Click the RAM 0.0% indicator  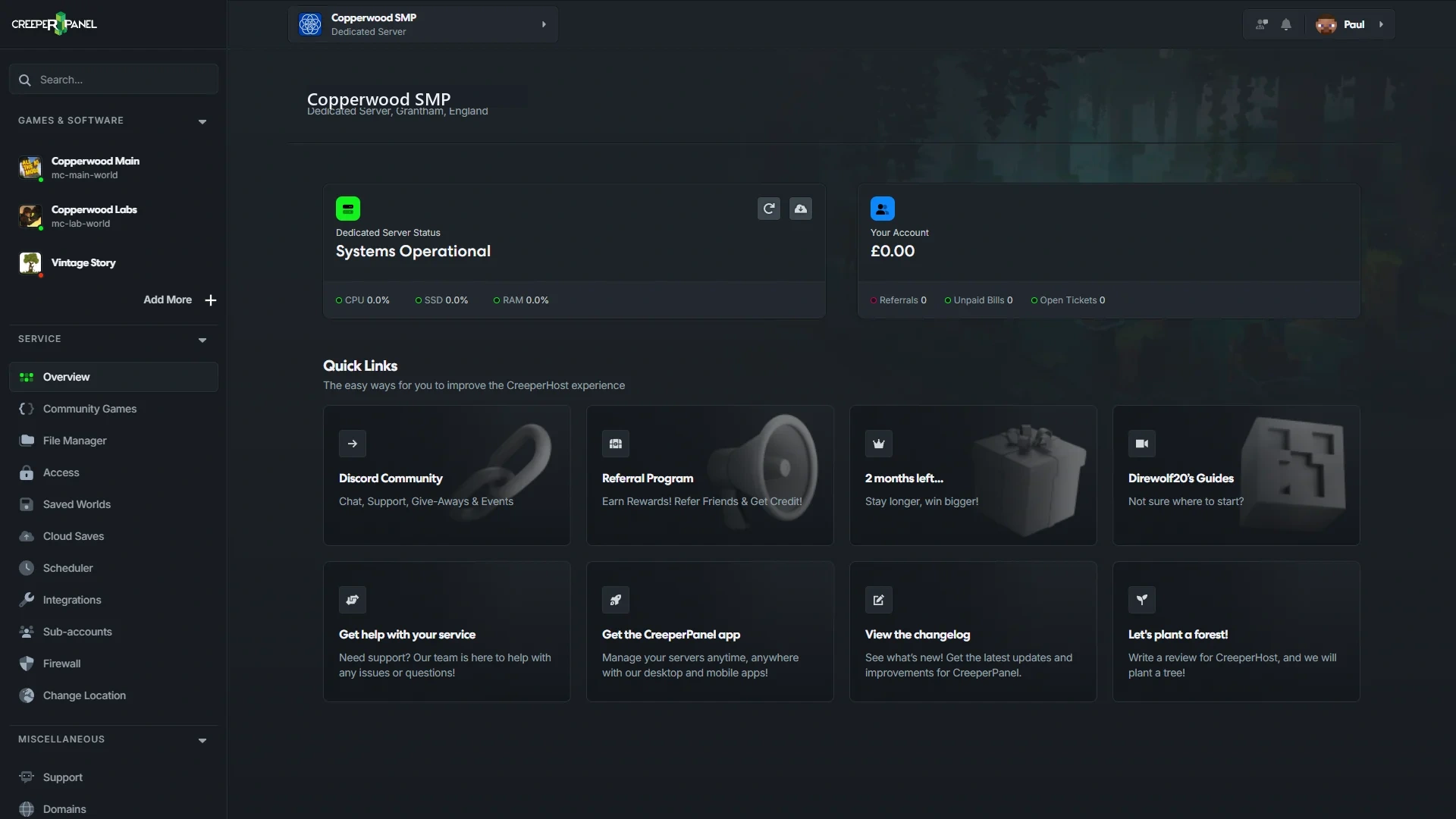(x=521, y=300)
